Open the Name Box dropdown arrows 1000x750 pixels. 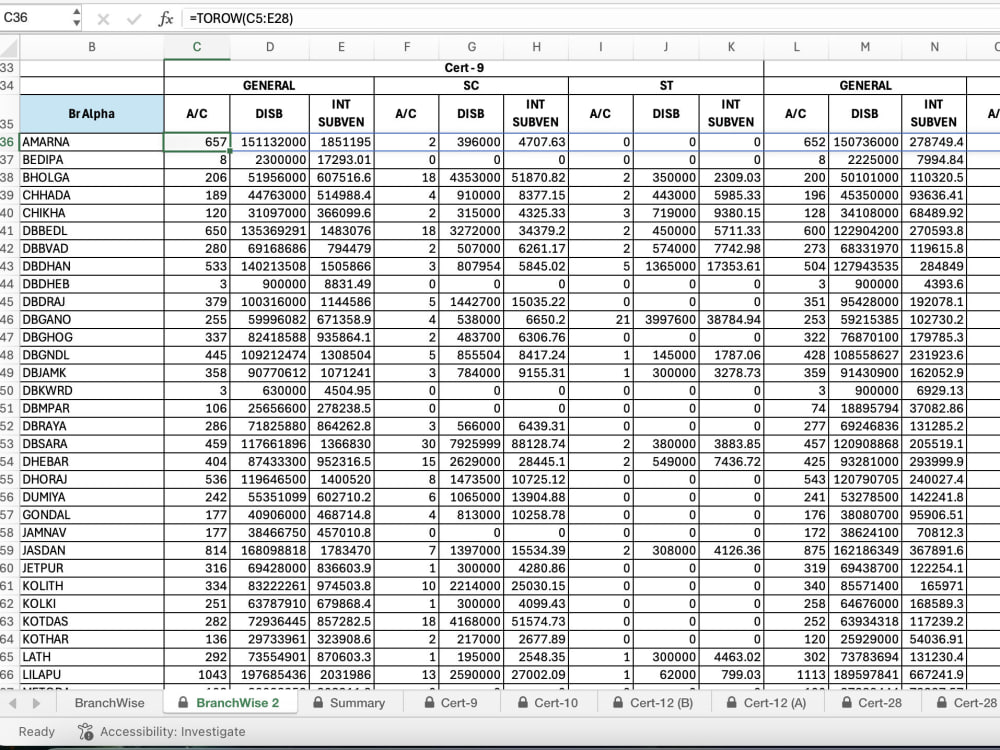point(77,18)
